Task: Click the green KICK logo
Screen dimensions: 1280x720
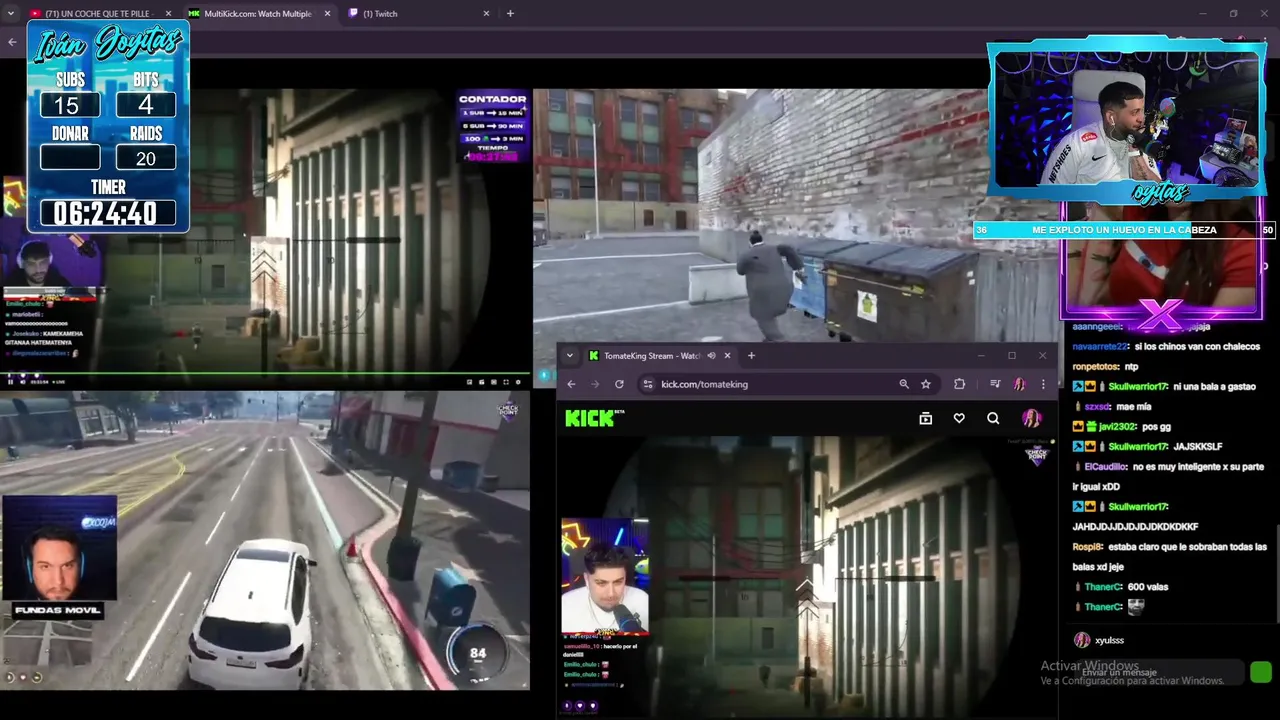Action: pyautogui.click(x=590, y=418)
